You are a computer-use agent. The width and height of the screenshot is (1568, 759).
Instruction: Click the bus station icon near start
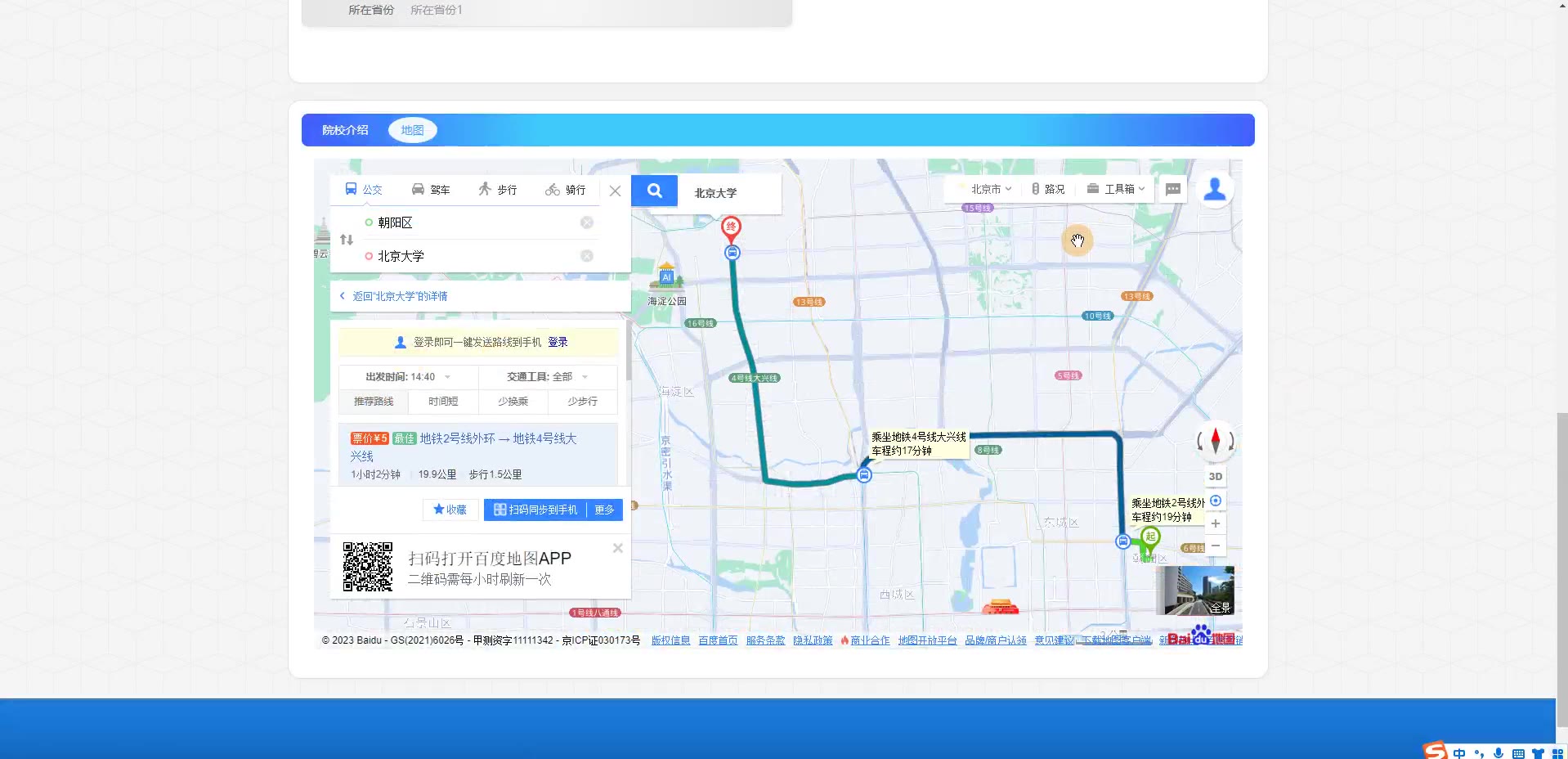(1123, 541)
